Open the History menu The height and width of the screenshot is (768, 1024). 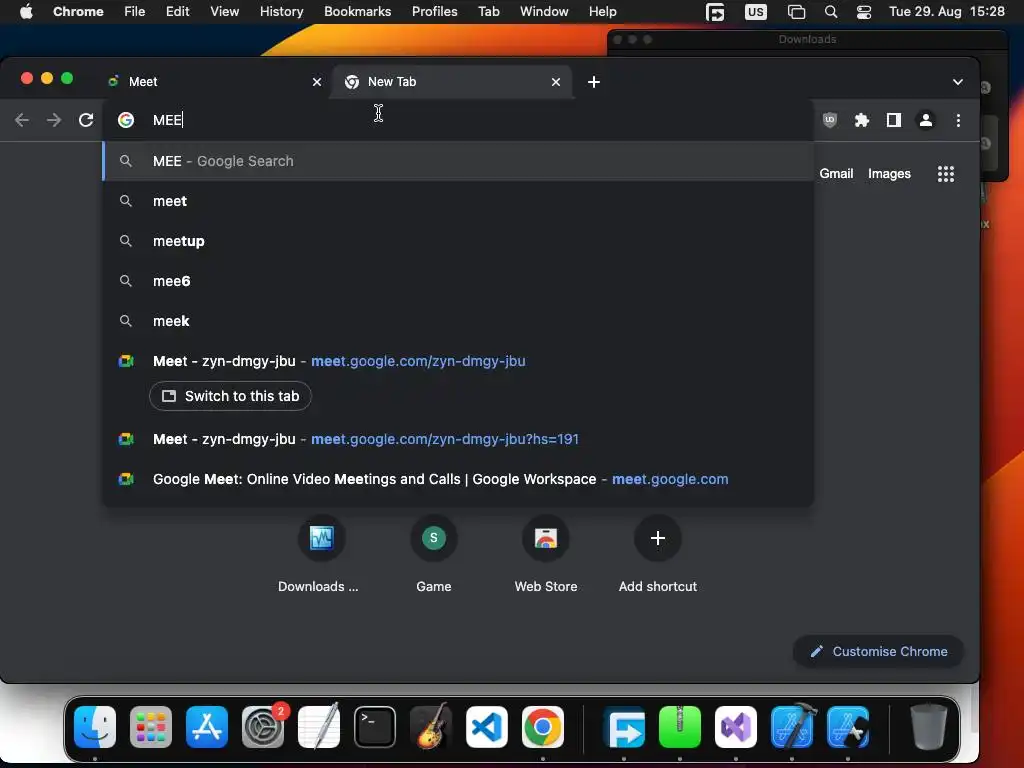pyautogui.click(x=281, y=12)
